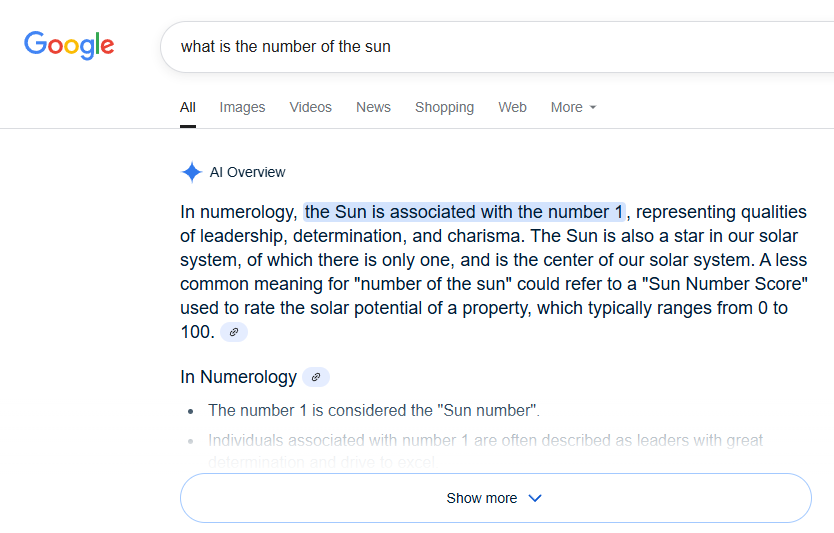
Task: Click the AI Overview label
Action: (247, 172)
